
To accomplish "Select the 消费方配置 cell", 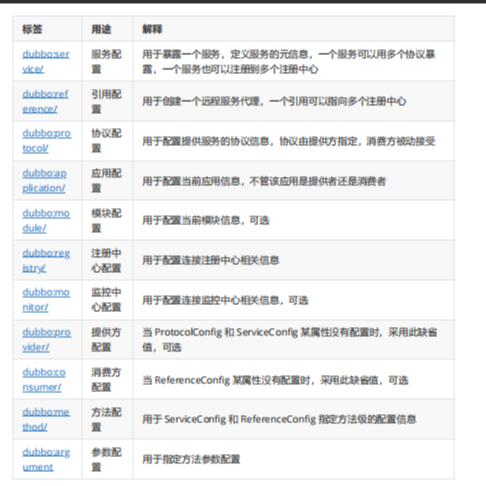I will click(x=106, y=379).
